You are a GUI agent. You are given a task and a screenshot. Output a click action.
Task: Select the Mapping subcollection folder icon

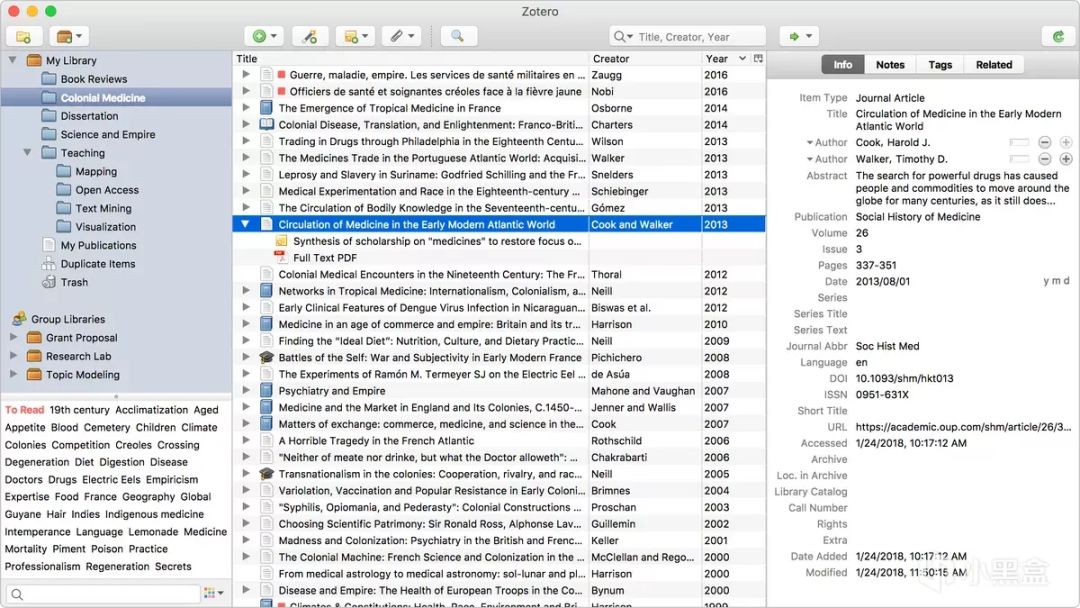(x=63, y=171)
